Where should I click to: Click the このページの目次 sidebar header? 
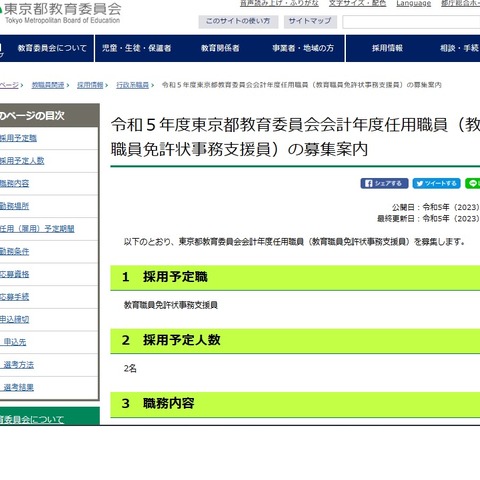click(x=49, y=116)
